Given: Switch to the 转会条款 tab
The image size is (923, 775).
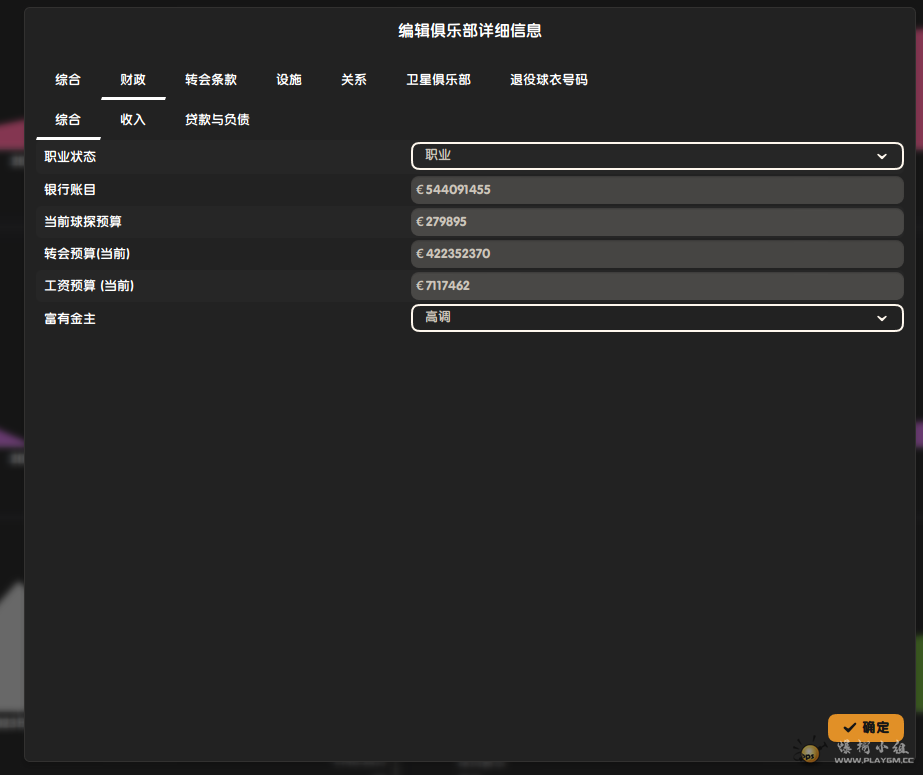Looking at the screenshot, I should [211, 80].
